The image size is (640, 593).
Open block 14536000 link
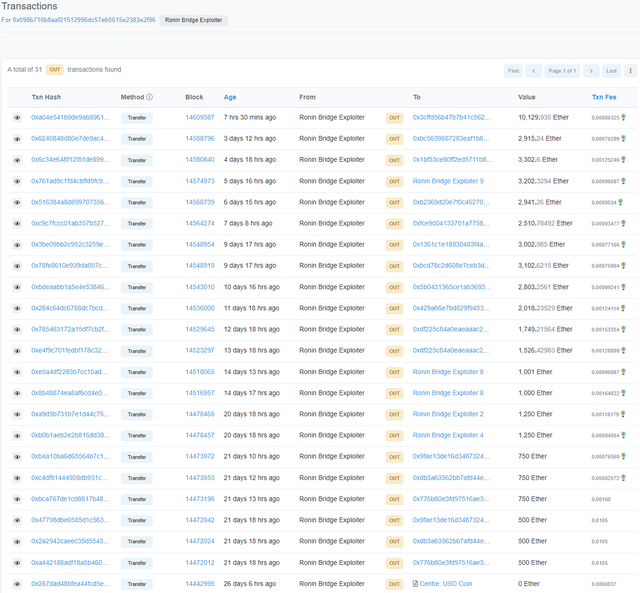(200, 308)
